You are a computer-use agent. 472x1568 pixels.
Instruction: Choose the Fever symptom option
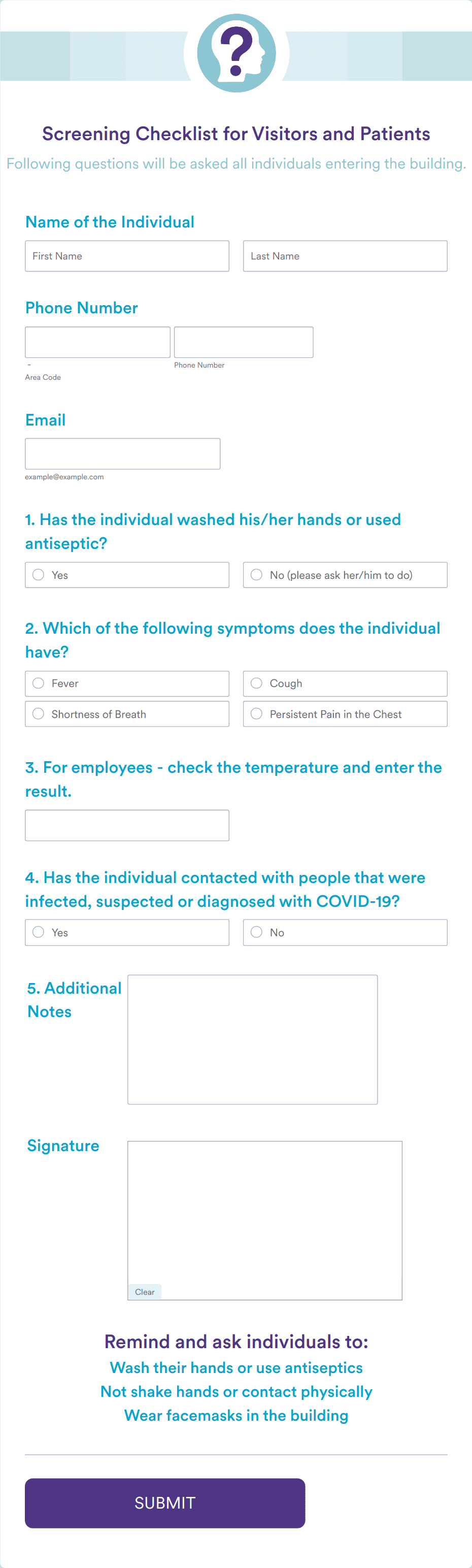[x=127, y=683]
